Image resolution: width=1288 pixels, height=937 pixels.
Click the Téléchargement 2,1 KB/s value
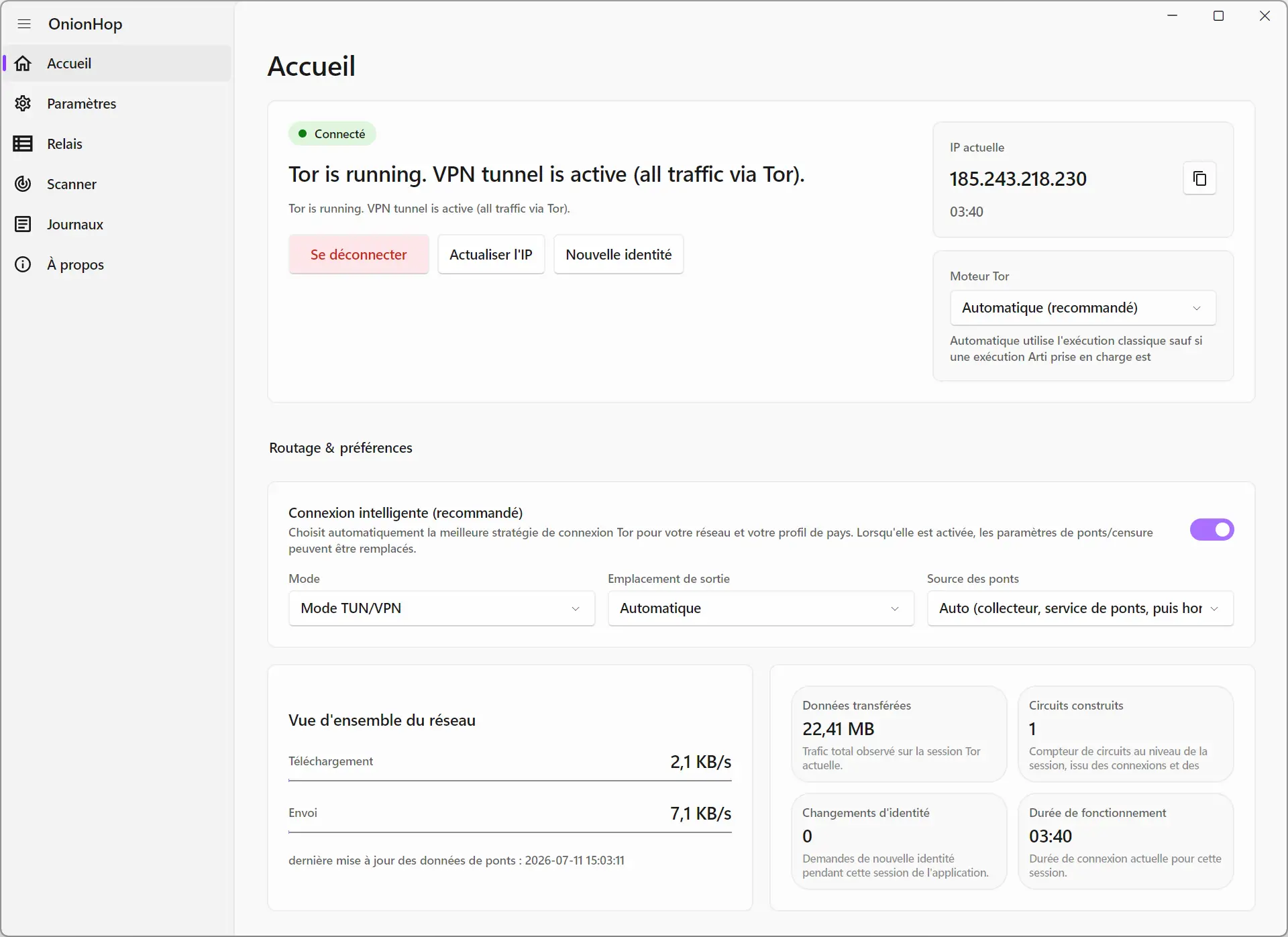(700, 762)
